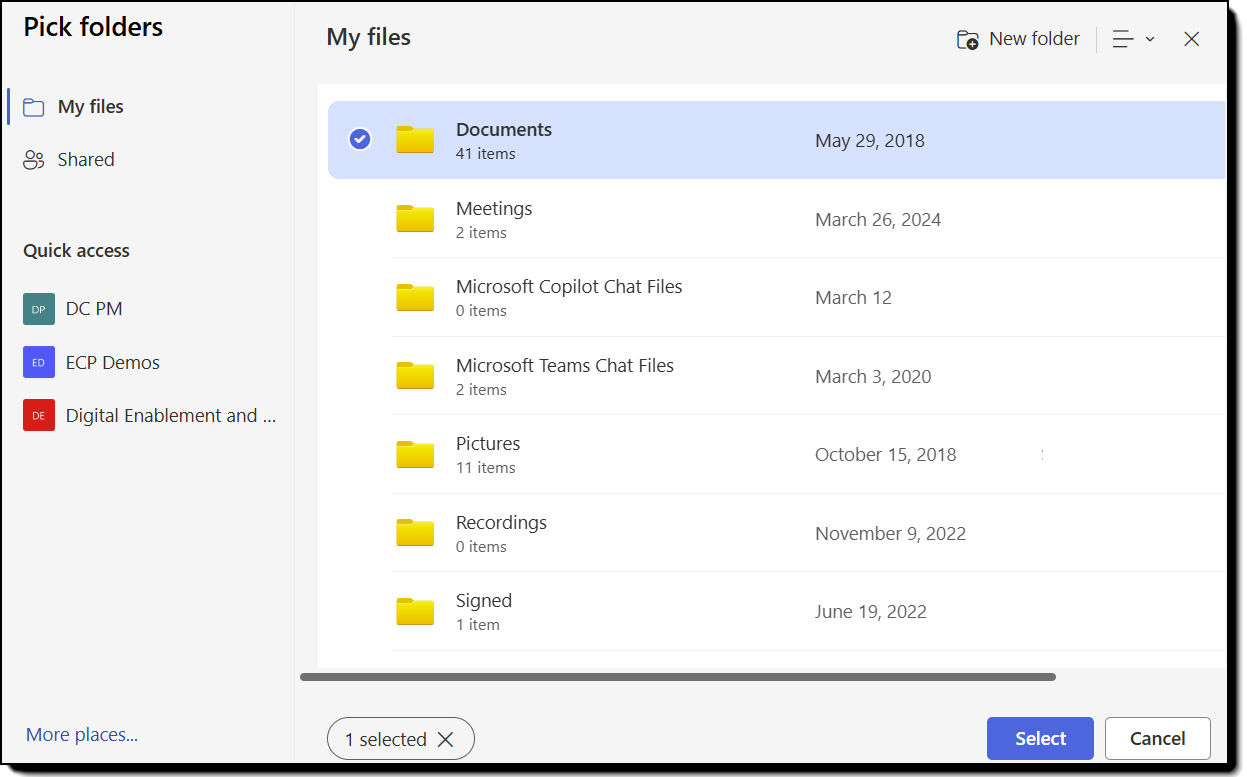Select the Shared people icon in sidebar
This screenshot has width=1247, height=777.
(34, 159)
